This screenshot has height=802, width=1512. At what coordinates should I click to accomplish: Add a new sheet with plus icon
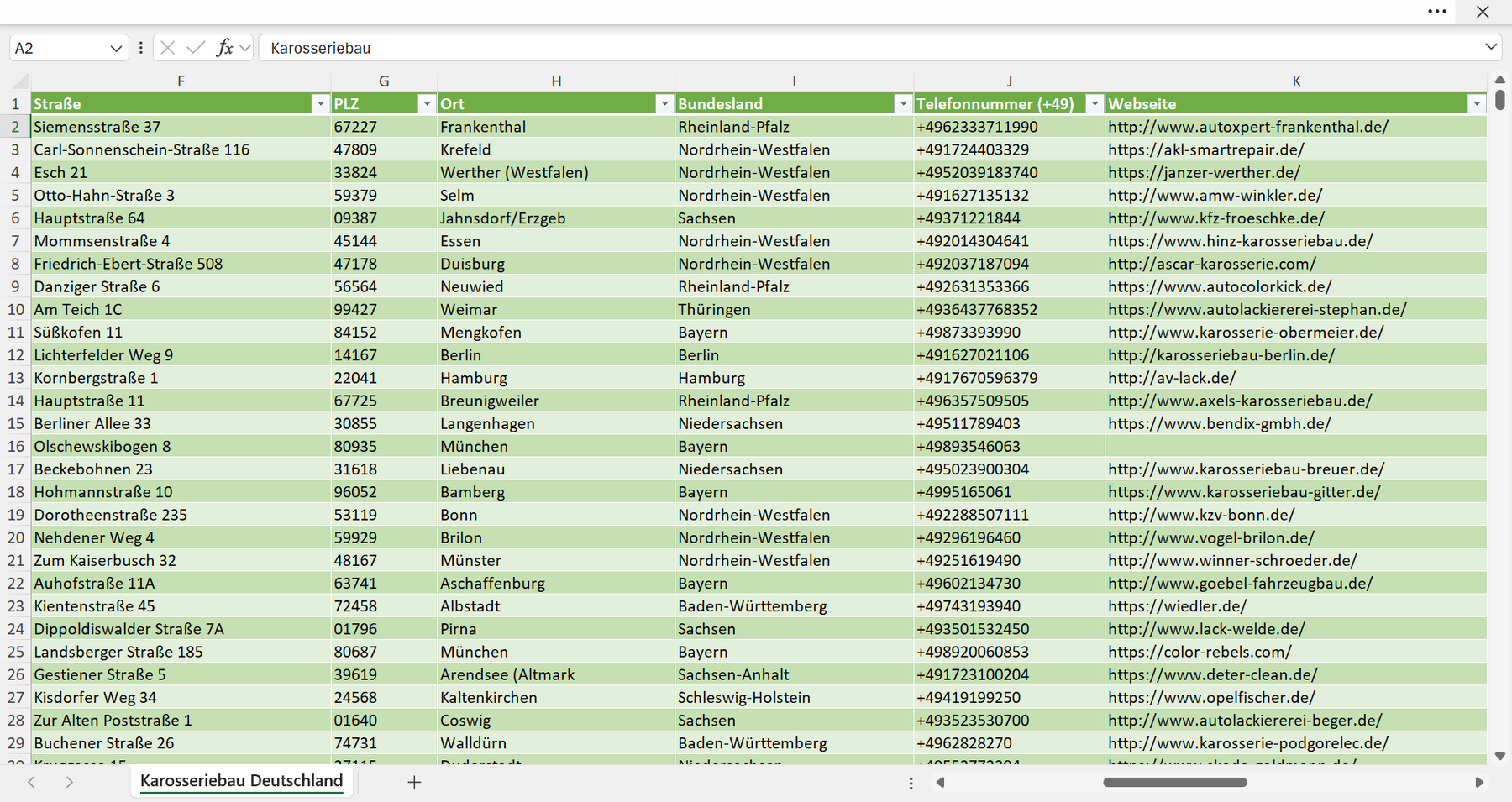click(x=414, y=782)
